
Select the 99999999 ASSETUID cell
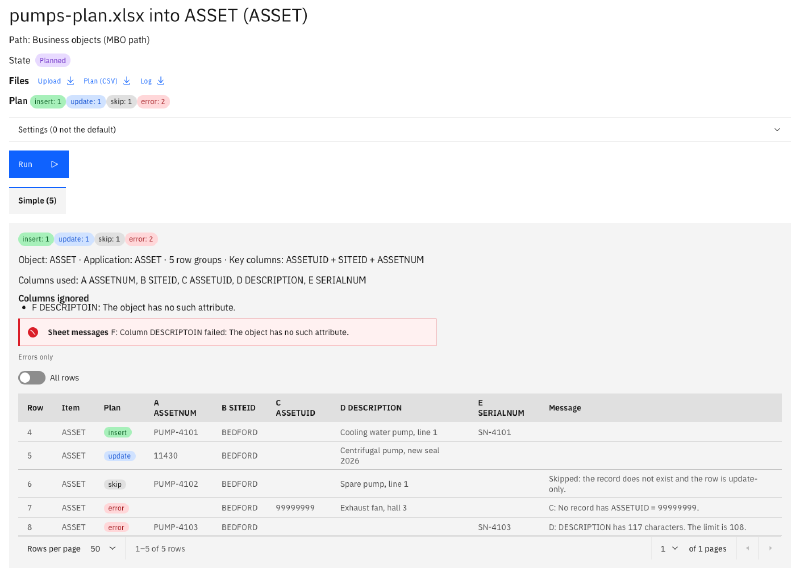click(295, 508)
